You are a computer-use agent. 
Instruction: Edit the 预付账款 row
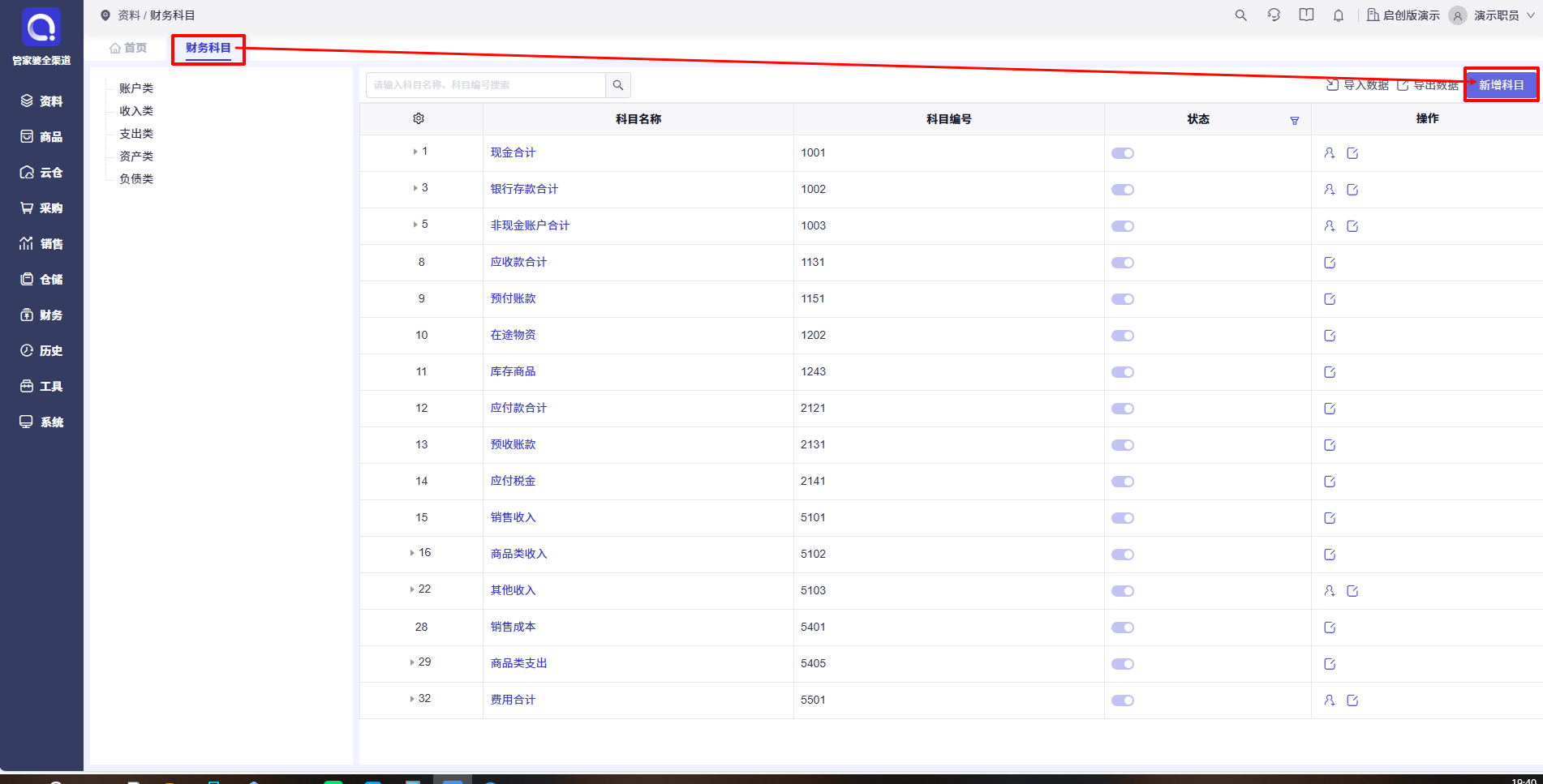click(x=1330, y=298)
